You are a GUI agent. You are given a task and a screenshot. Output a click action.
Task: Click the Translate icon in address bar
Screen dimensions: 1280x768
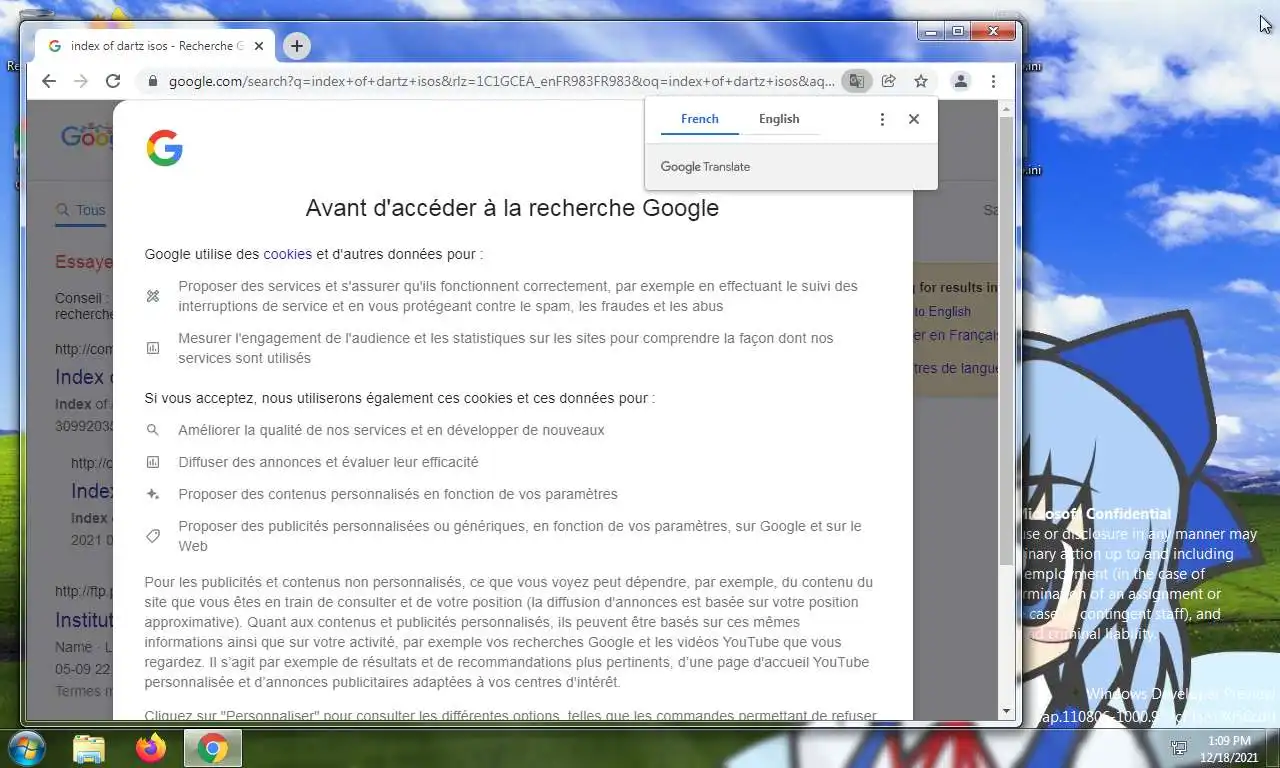coord(856,81)
